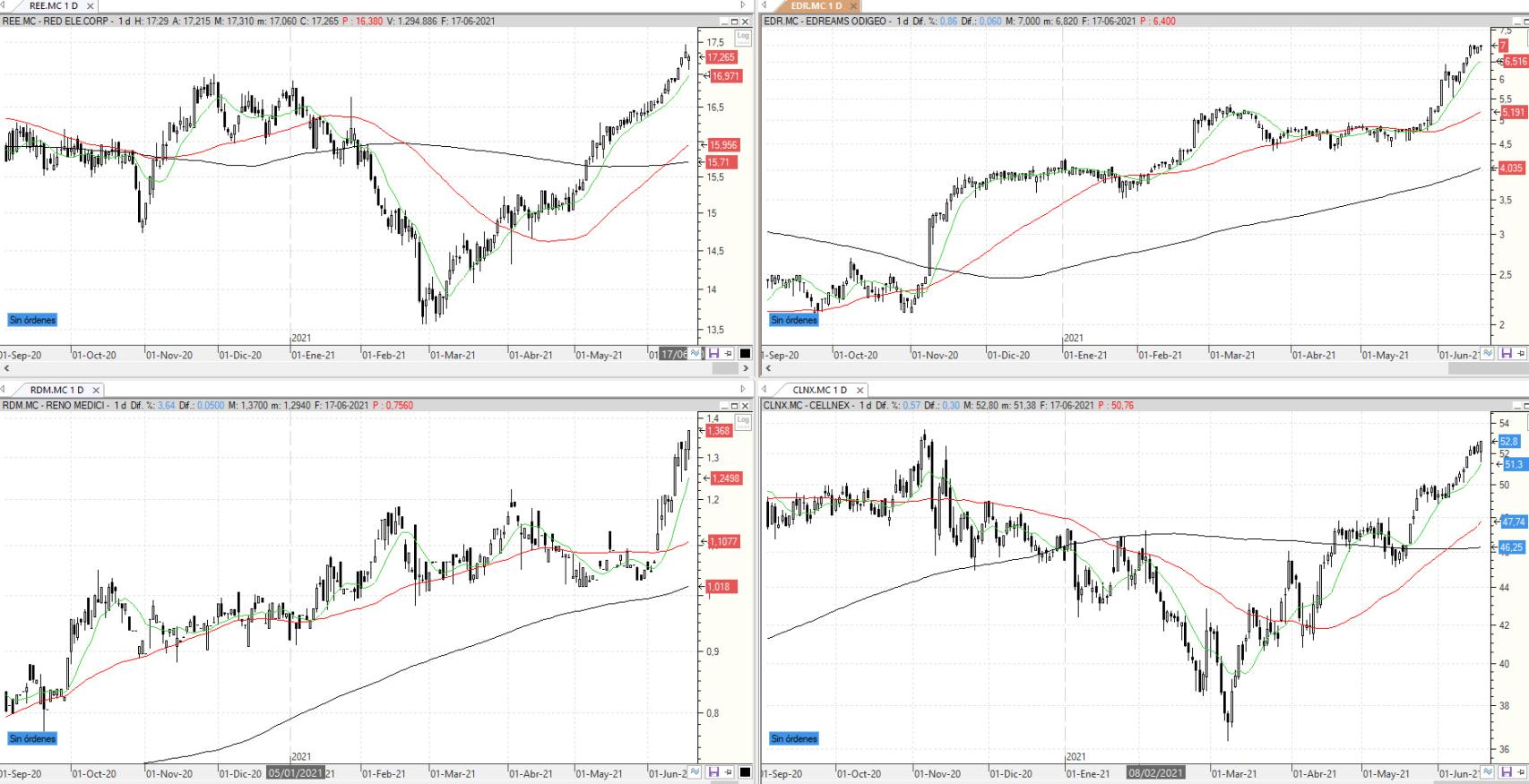Click the purple save icon under CLNX.MC chart
1529x784 pixels.
pyautogui.click(x=1506, y=772)
